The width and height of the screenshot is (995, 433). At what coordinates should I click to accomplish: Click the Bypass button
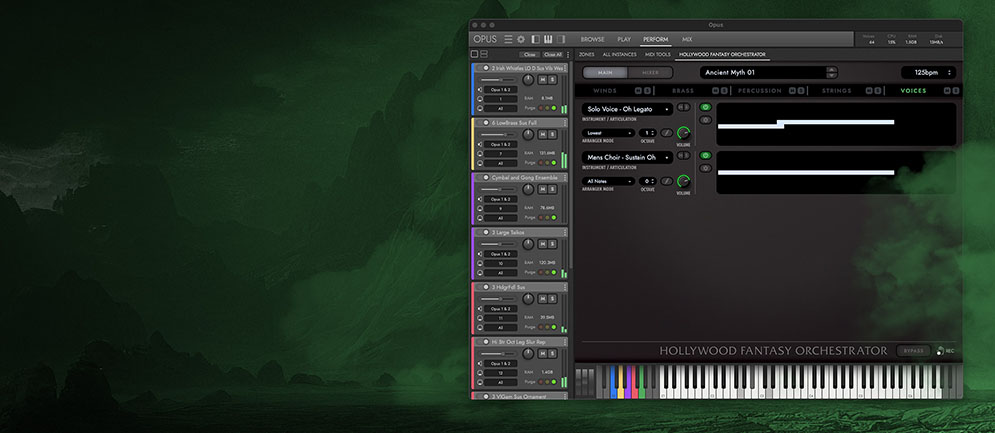tap(913, 350)
